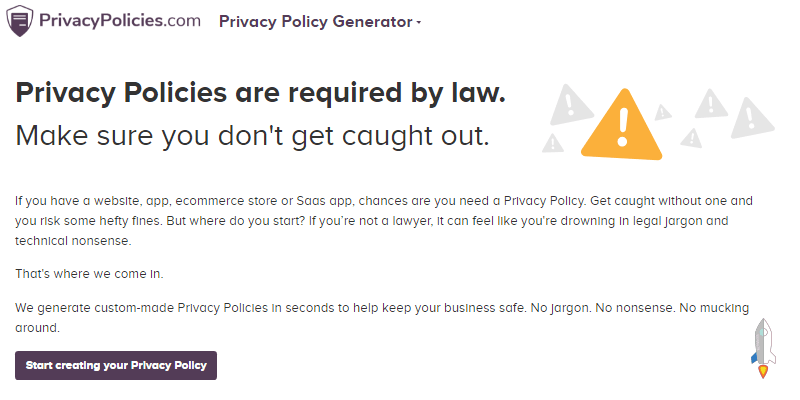Click the large orange warning triangle

coord(623,127)
